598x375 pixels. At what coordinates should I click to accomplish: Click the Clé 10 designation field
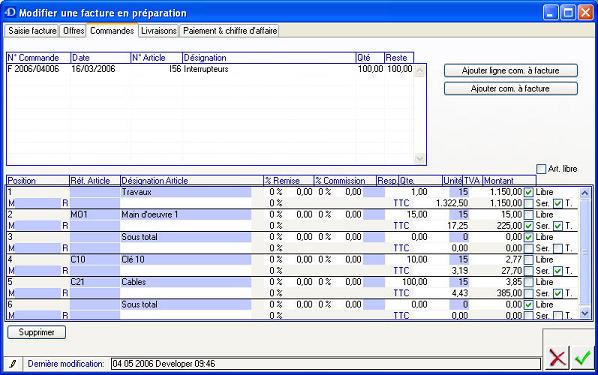pos(186,260)
